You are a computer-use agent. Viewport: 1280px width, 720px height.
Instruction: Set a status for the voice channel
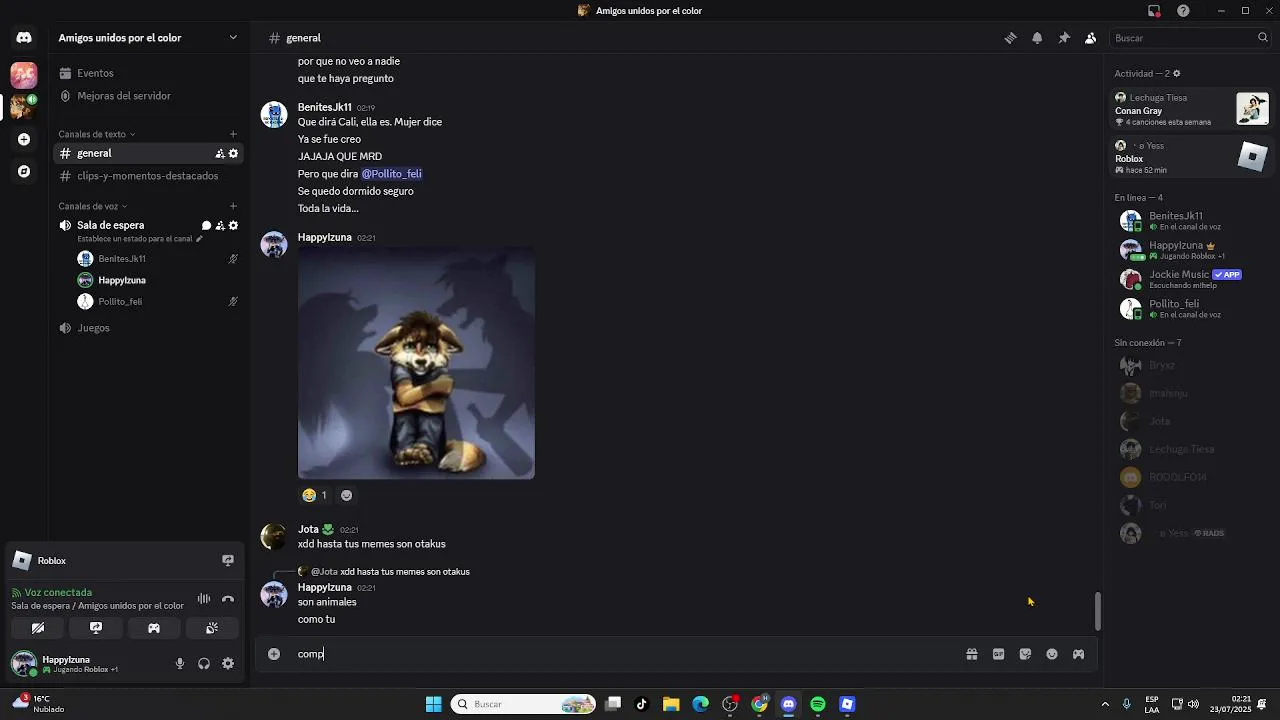tap(139, 239)
